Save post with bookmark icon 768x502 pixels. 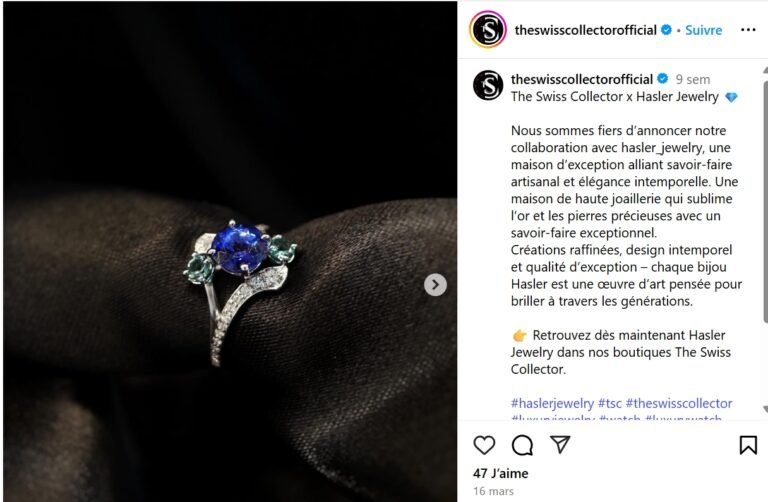pyautogui.click(x=748, y=445)
